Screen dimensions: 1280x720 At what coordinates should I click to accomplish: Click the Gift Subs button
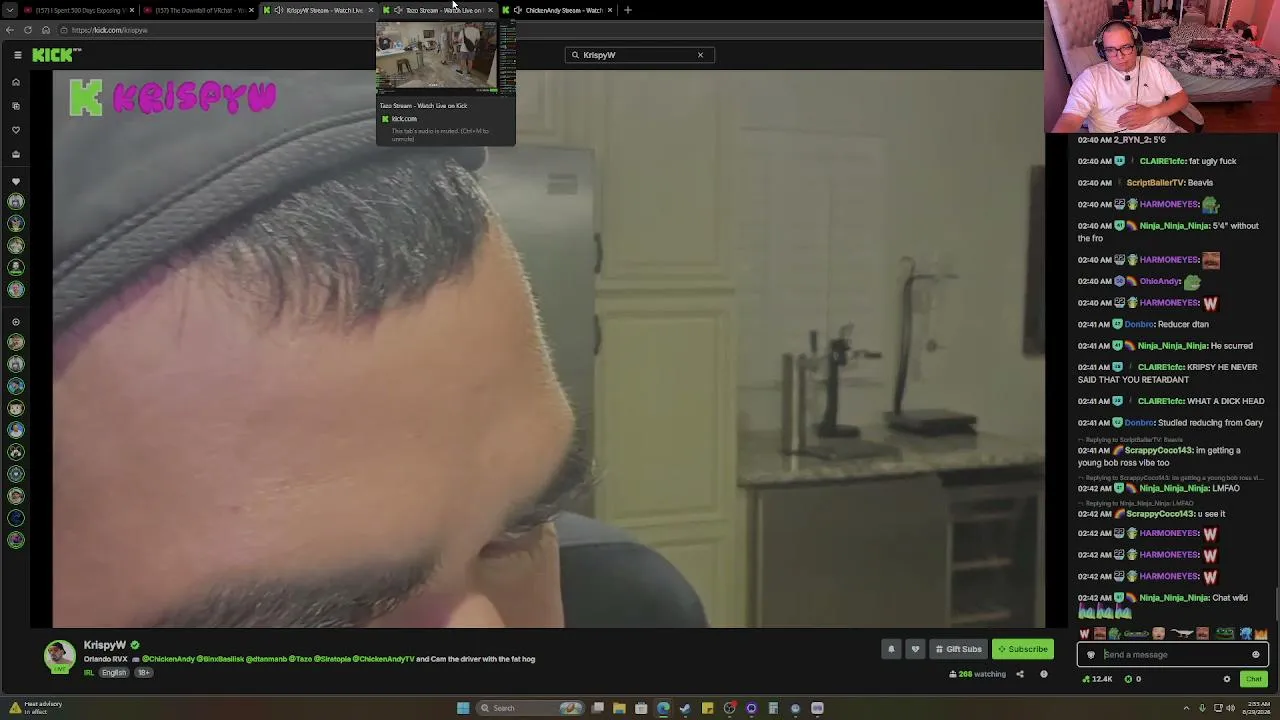pos(958,649)
